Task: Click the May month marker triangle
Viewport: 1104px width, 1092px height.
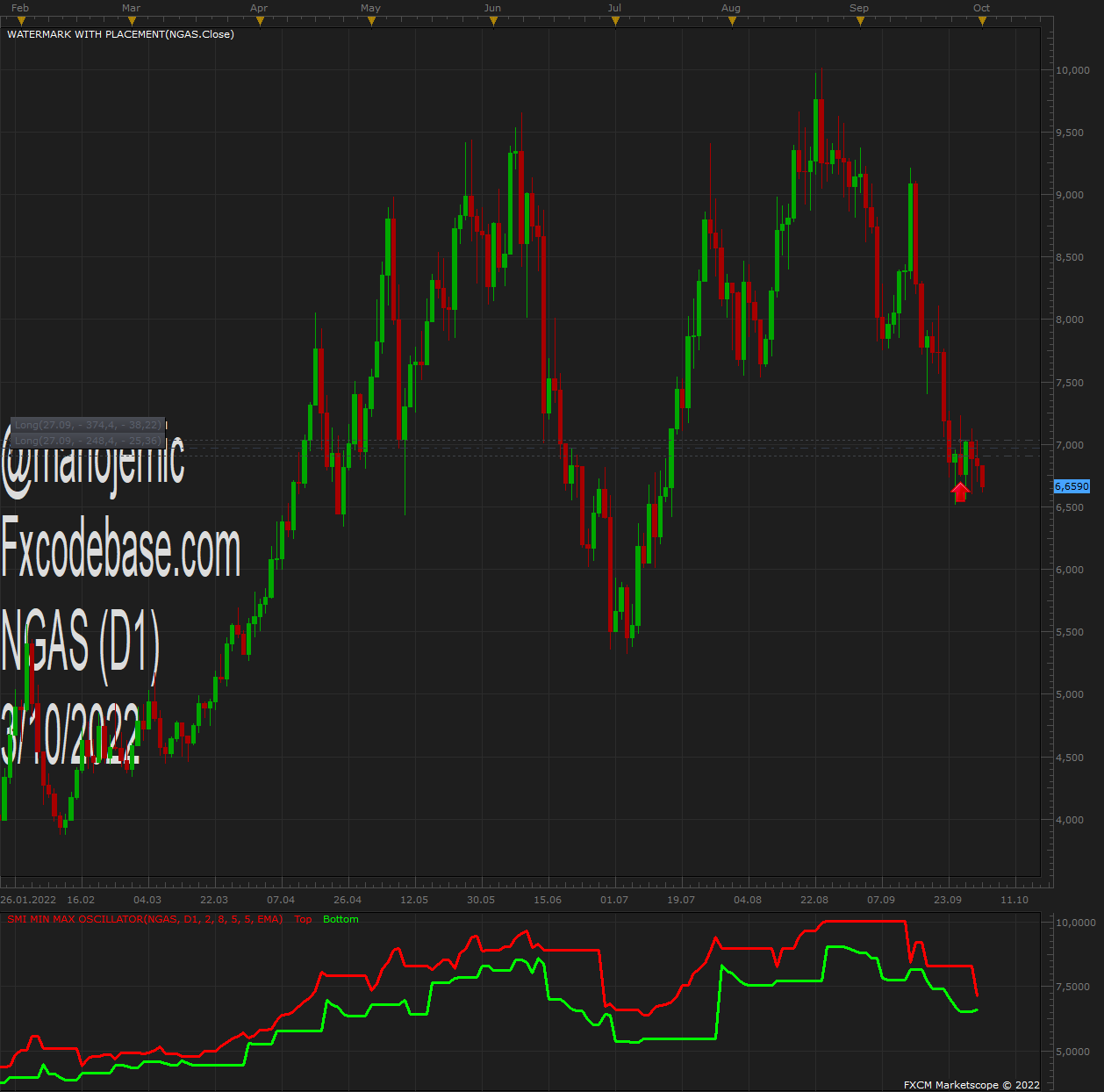Action: click(x=373, y=21)
